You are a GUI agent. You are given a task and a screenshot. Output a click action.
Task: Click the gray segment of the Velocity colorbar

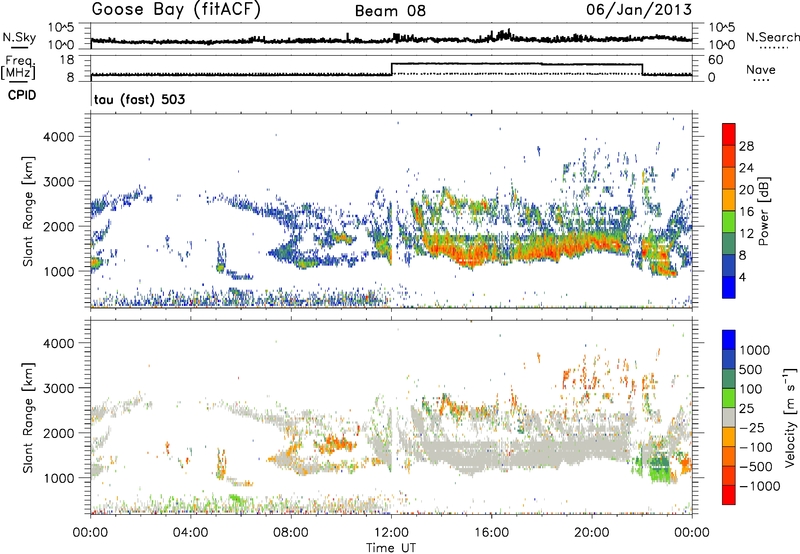point(729,417)
